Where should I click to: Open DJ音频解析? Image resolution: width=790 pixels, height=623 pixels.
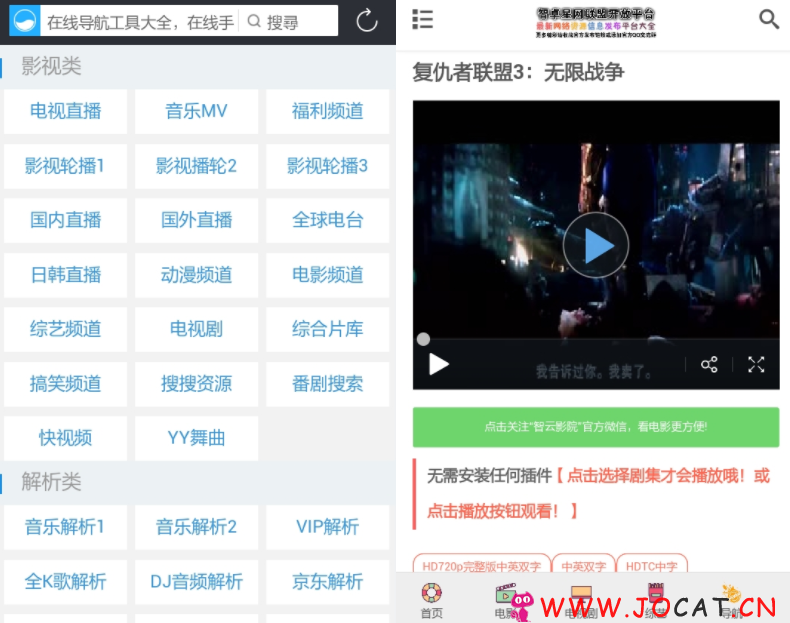(x=196, y=582)
